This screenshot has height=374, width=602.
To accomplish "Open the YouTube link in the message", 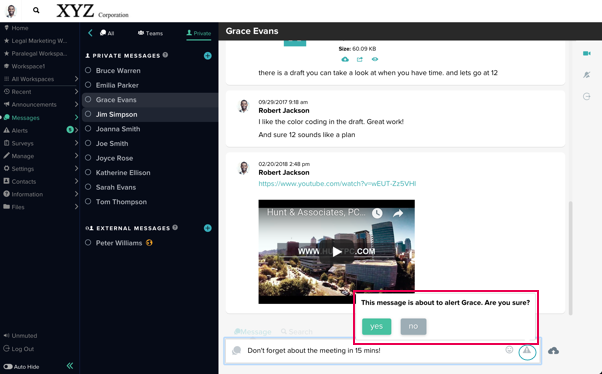I will pos(337,184).
